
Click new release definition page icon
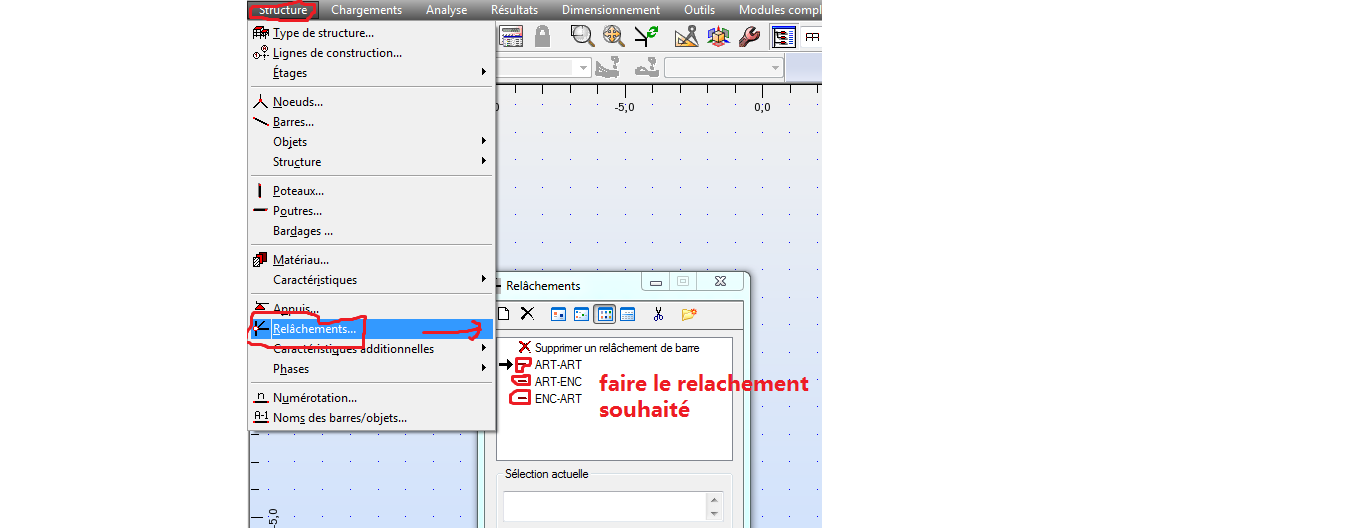coord(503,314)
